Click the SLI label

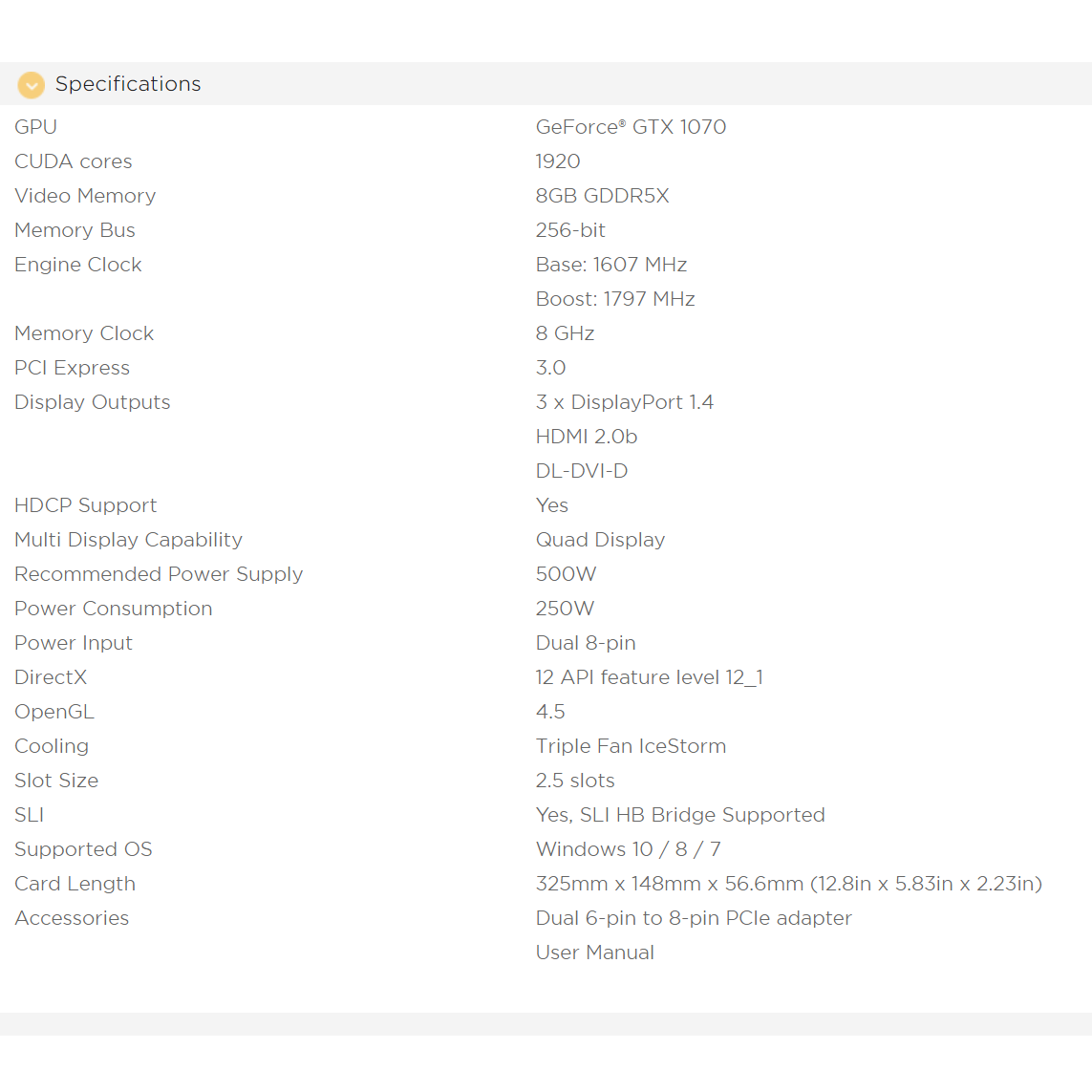[x=30, y=815]
